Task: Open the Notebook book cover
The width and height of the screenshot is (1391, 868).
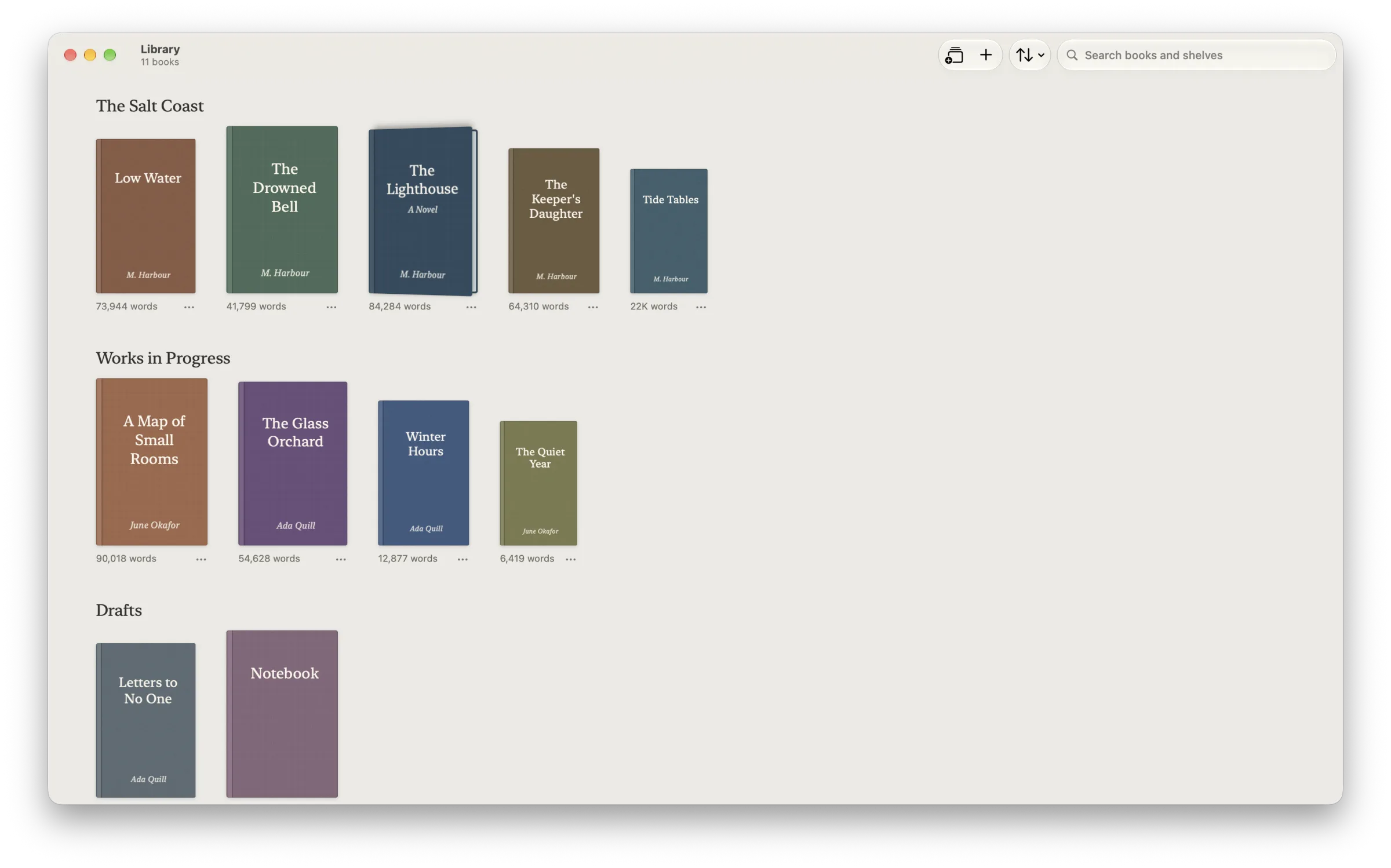Action: click(282, 714)
